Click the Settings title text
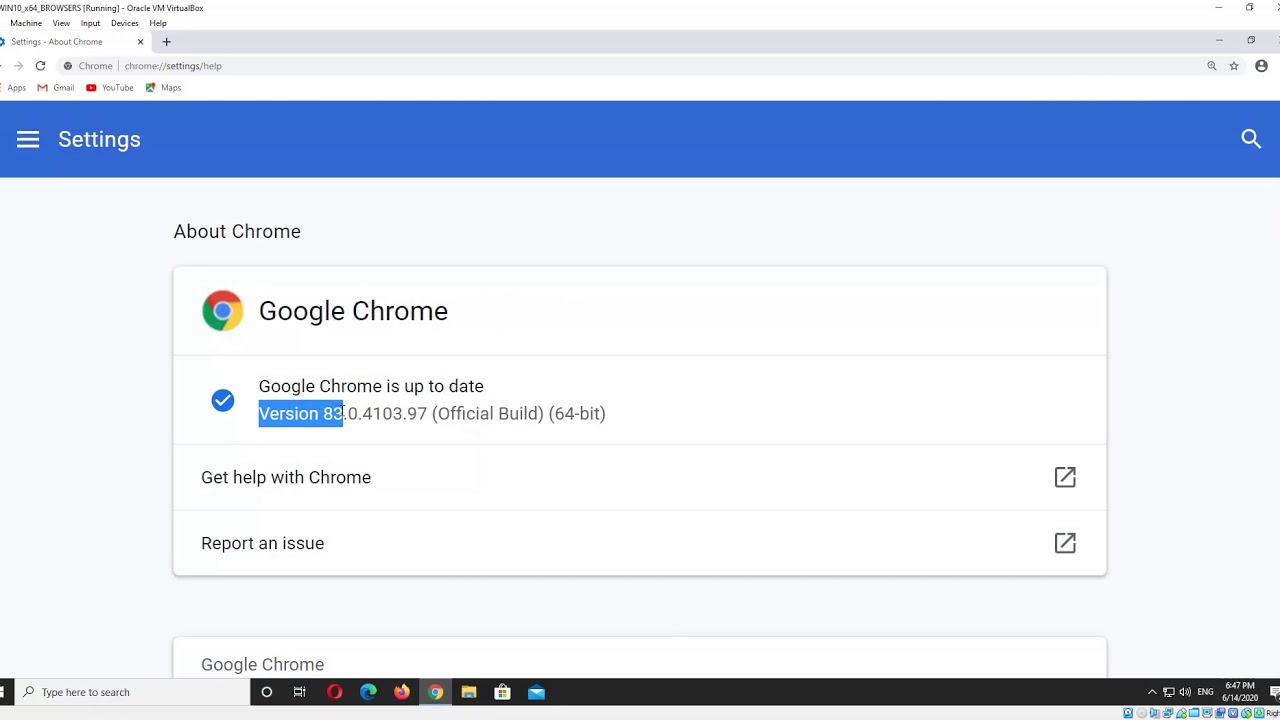1280x720 pixels. (99, 139)
